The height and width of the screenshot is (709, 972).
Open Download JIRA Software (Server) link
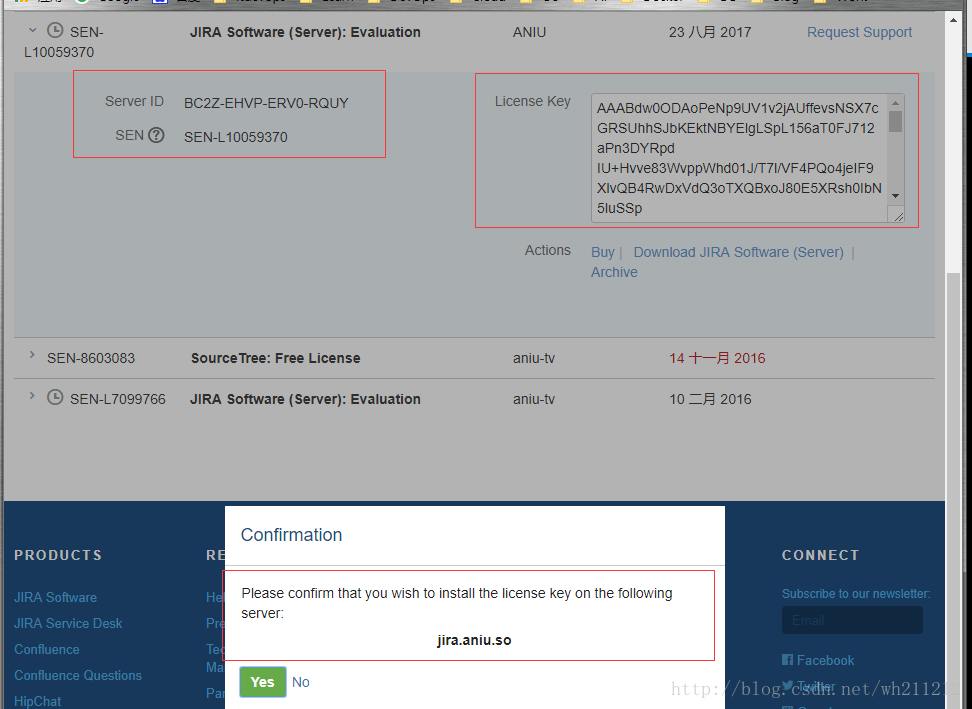tap(738, 252)
